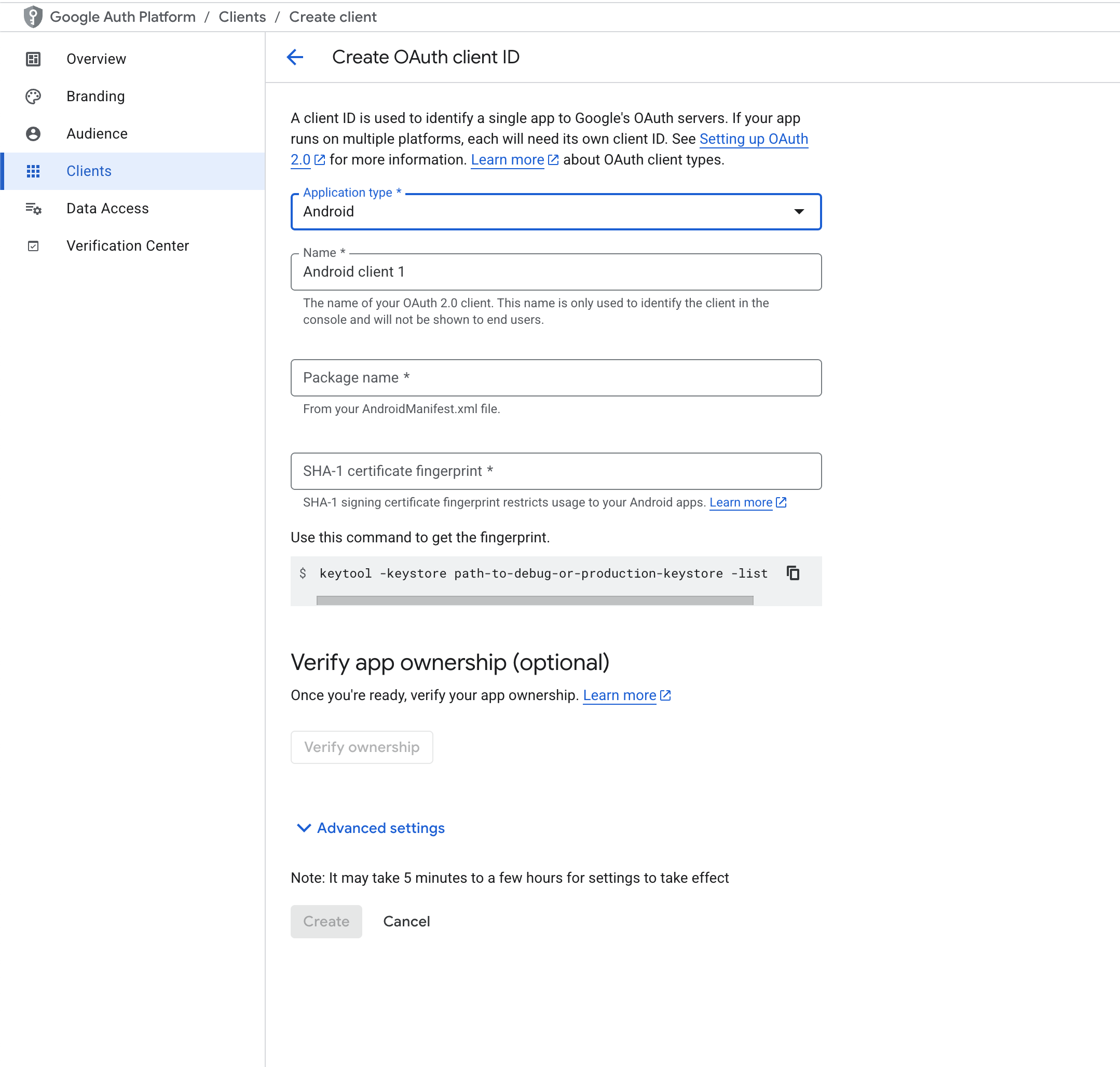
Task: Click the Data Access settings-list icon
Action: click(x=33, y=209)
